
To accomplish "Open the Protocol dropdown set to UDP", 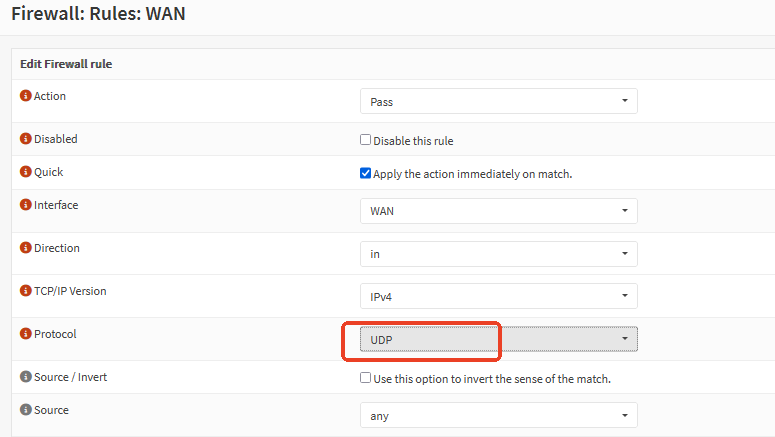I will 498,340.
